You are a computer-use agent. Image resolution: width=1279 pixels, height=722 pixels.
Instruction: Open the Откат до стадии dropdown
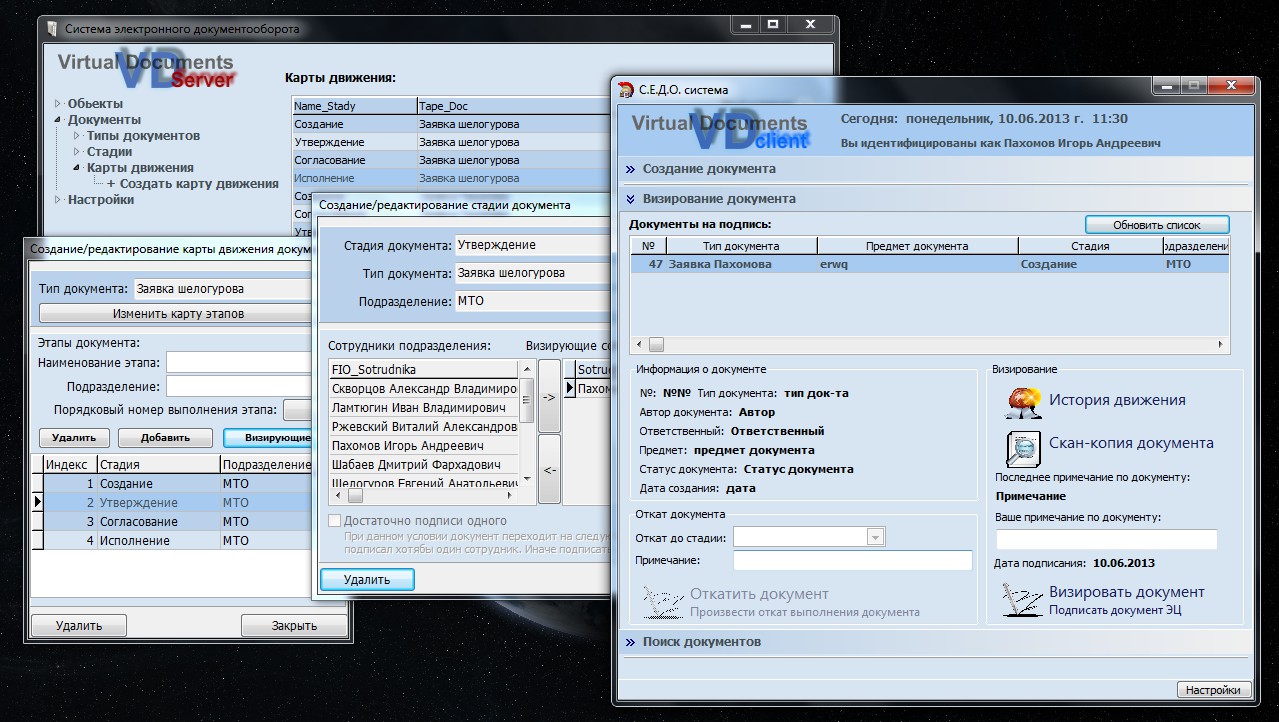[876, 537]
